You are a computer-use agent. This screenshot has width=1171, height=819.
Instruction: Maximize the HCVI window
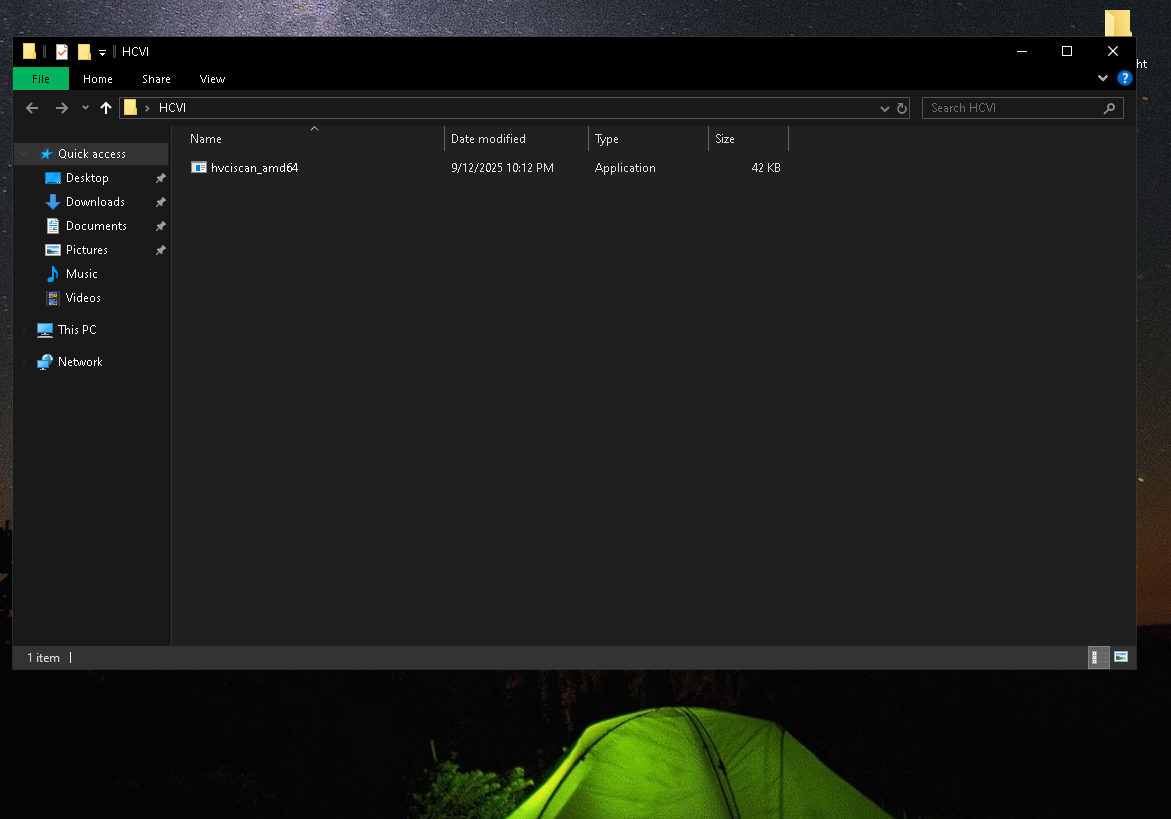click(x=1067, y=51)
